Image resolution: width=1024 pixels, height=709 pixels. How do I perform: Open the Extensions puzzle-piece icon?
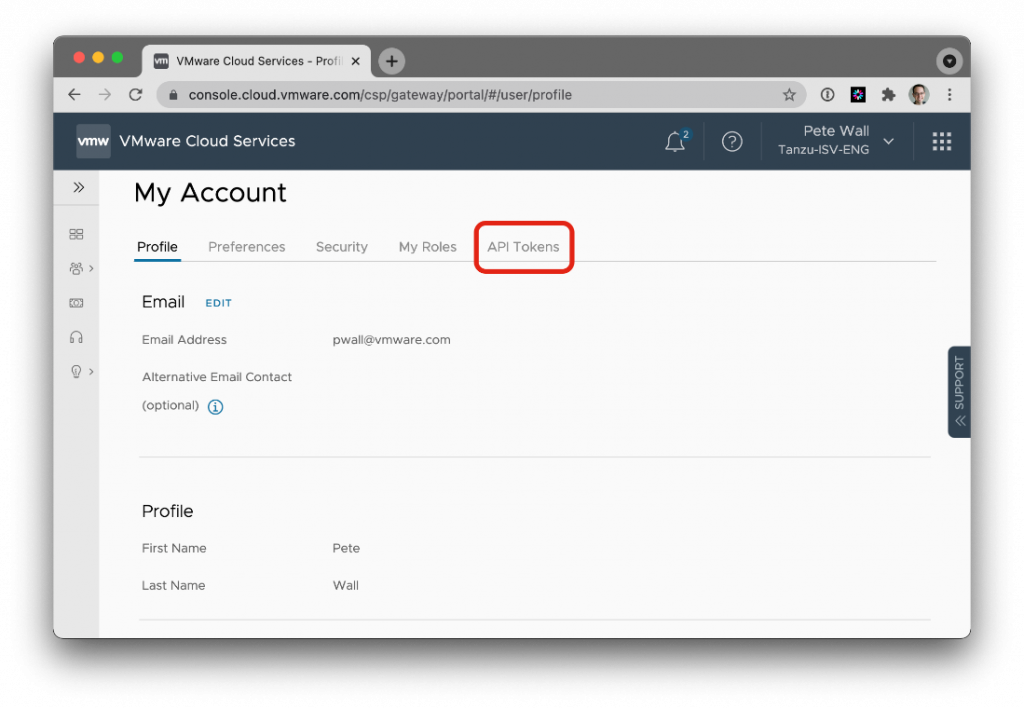pyautogui.click(x=888, y=95)
